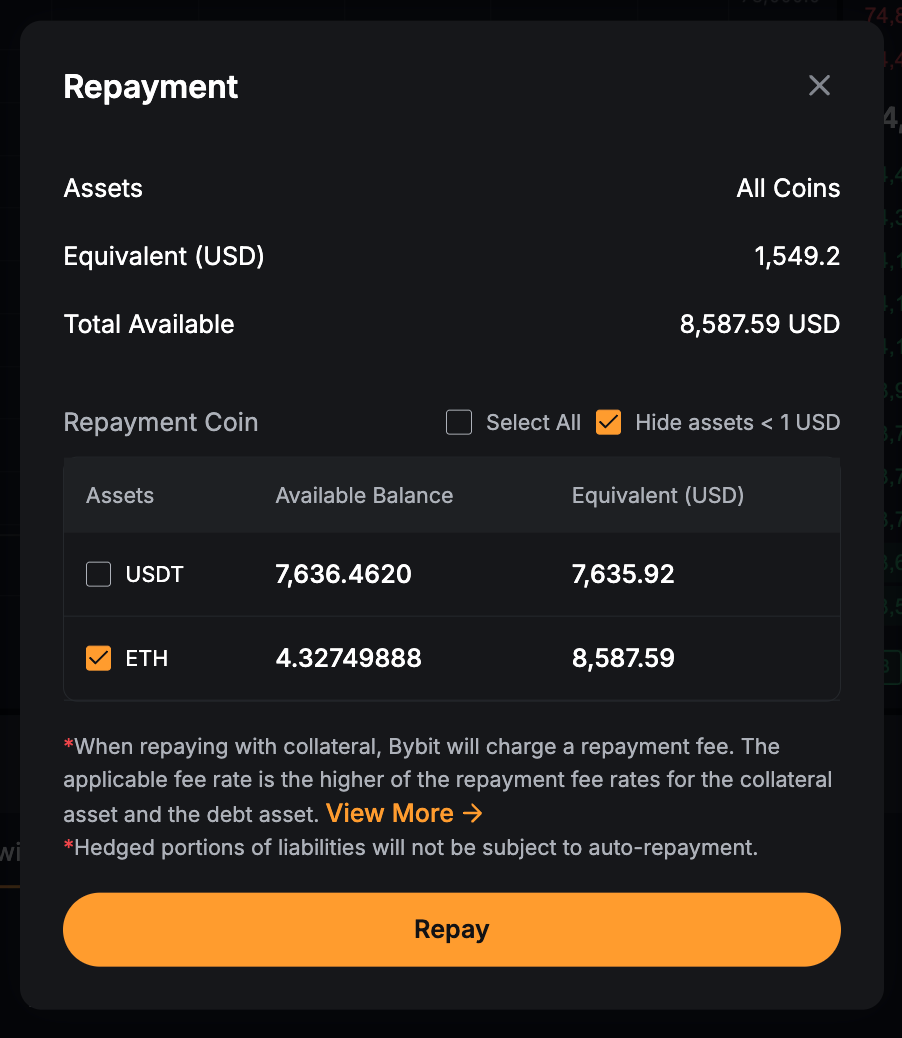
Task: Tick the Select All checkbox
Action: [x=459, y=422]
